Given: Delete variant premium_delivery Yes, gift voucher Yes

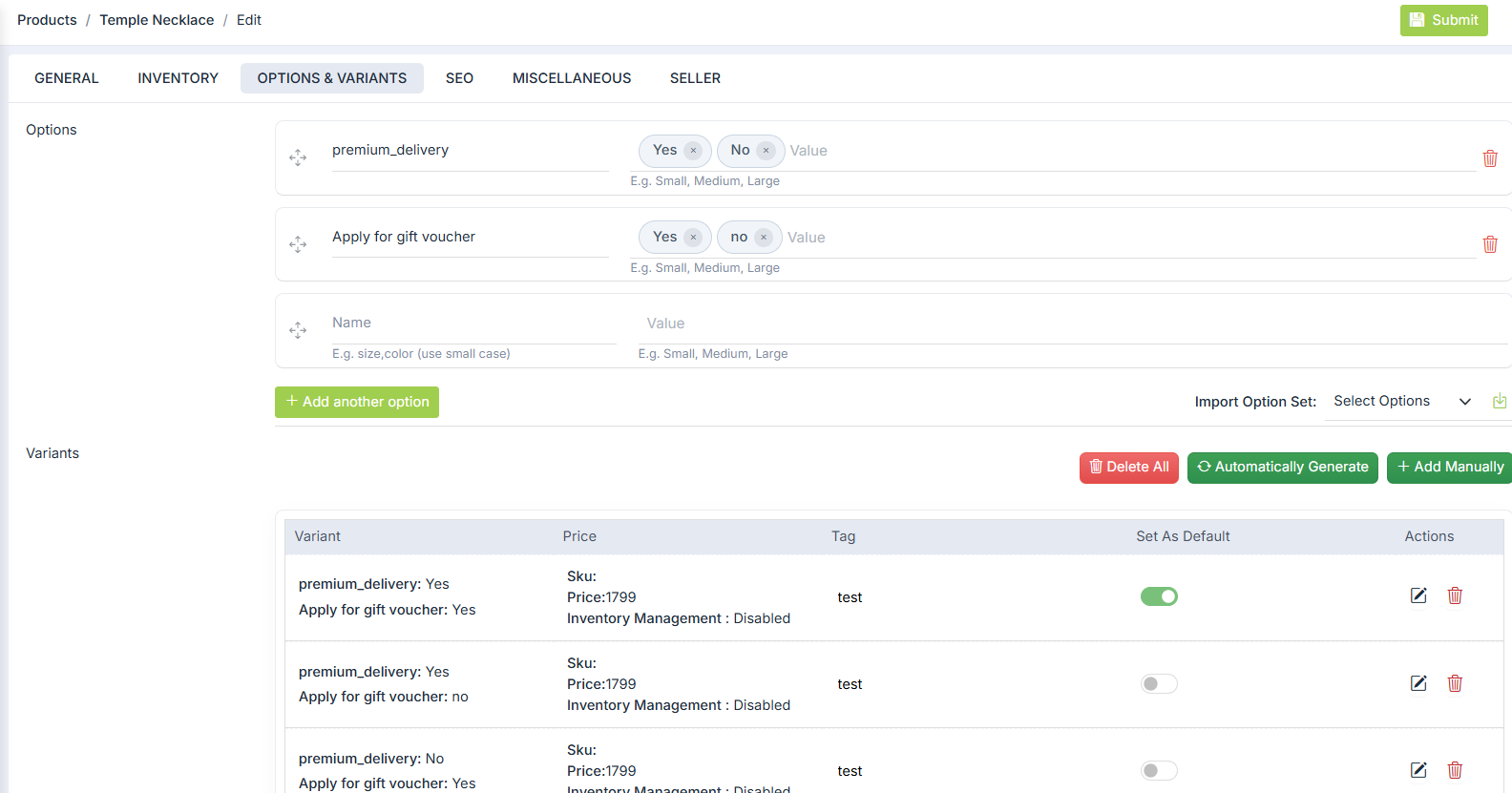Looking at the screenshot, I should coord(1455,595).
